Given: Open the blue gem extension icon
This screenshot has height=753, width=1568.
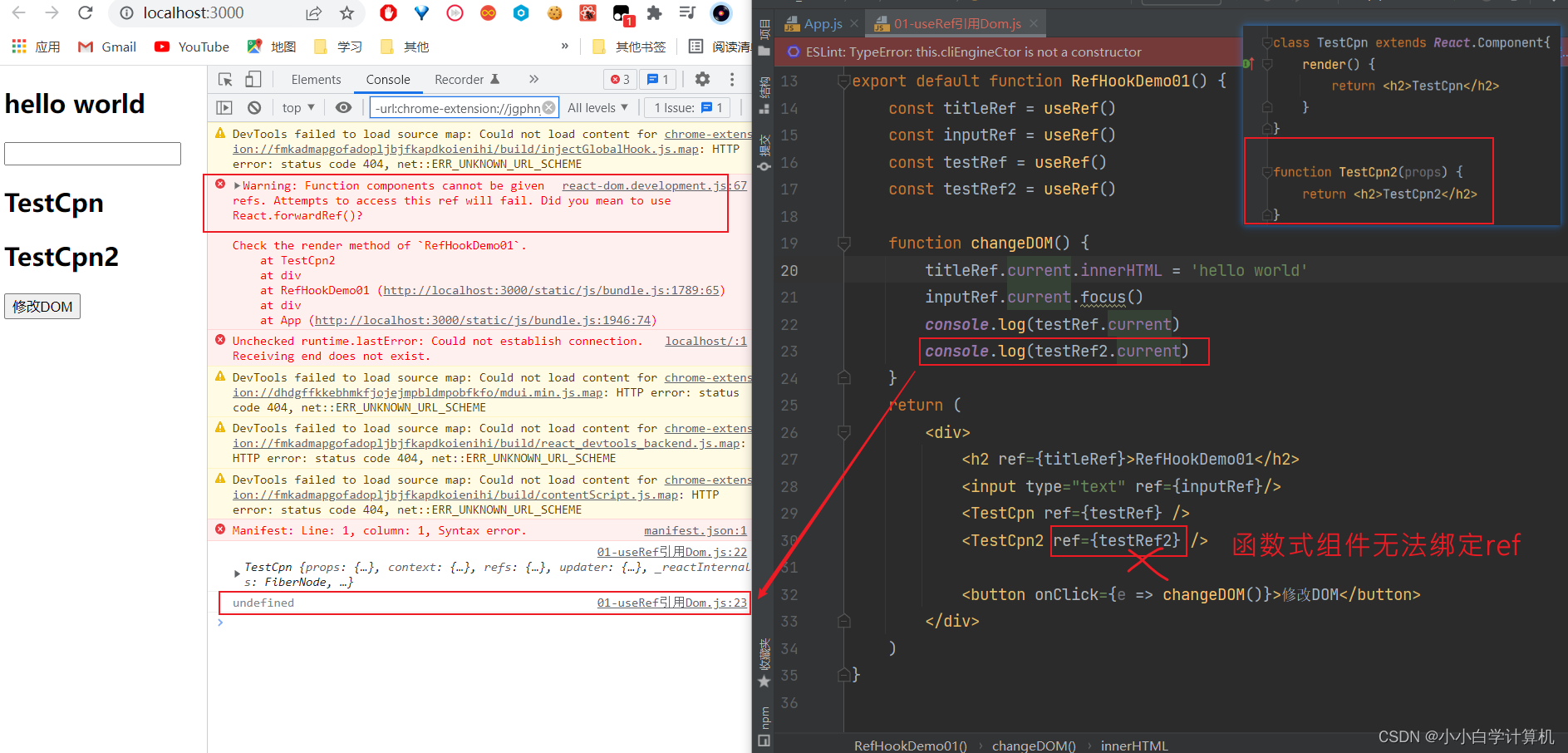Looking at the screenshot, I should [421, 12].
